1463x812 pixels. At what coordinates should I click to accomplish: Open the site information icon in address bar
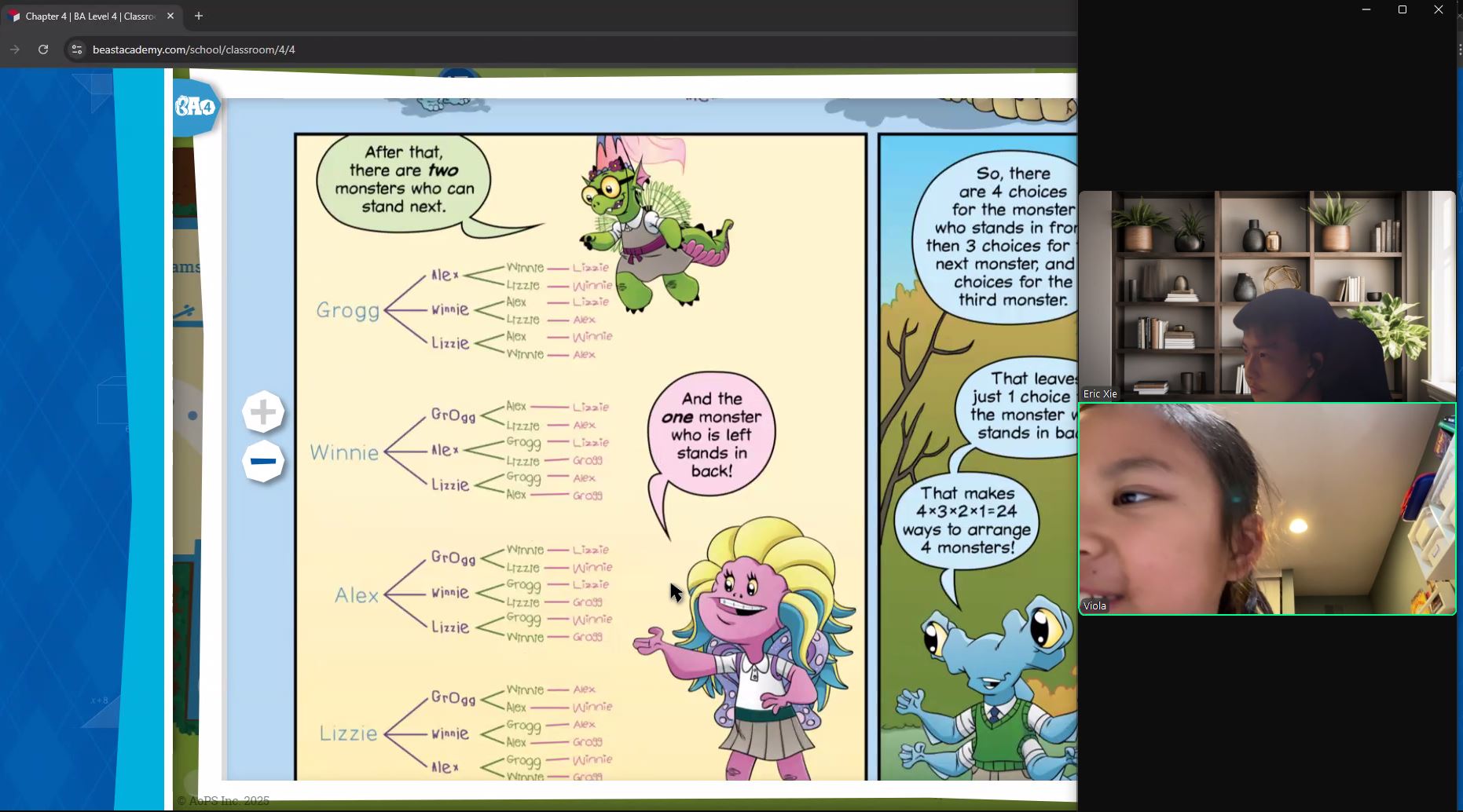pyautogui.click(x=76, y=49)
